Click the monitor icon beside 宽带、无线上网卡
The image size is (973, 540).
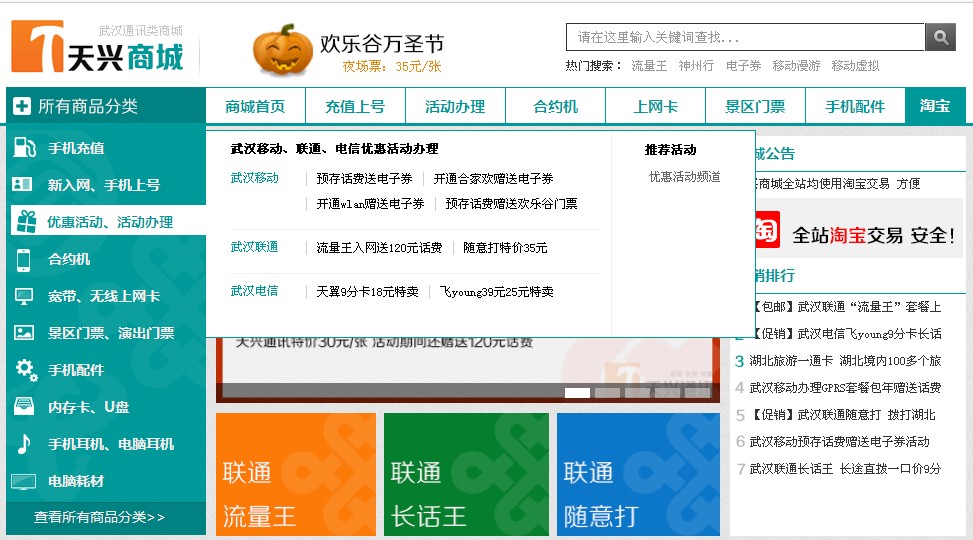click(x=24, y=296)
